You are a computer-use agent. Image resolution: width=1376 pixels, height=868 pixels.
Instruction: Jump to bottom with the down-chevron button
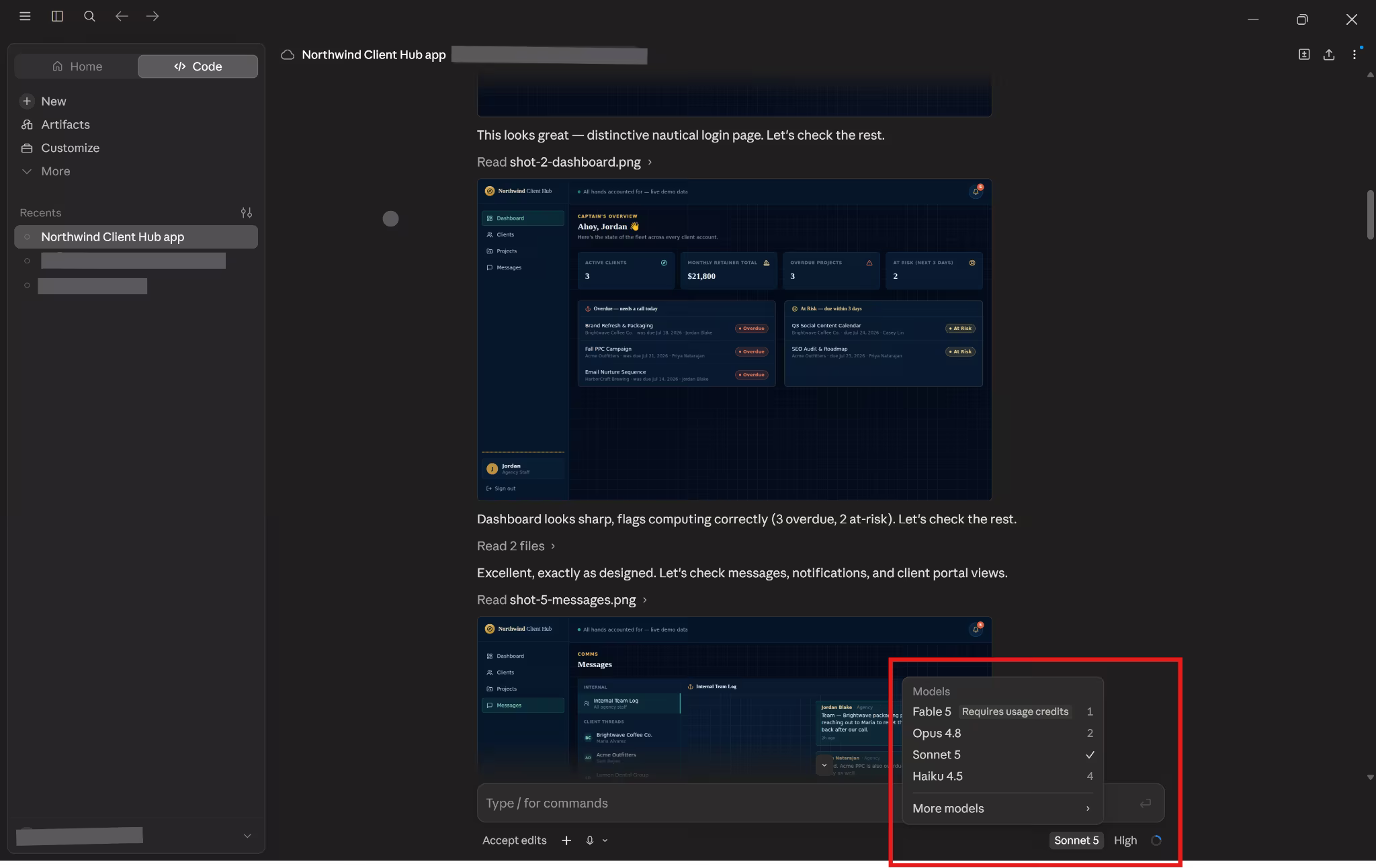[824, 765]
